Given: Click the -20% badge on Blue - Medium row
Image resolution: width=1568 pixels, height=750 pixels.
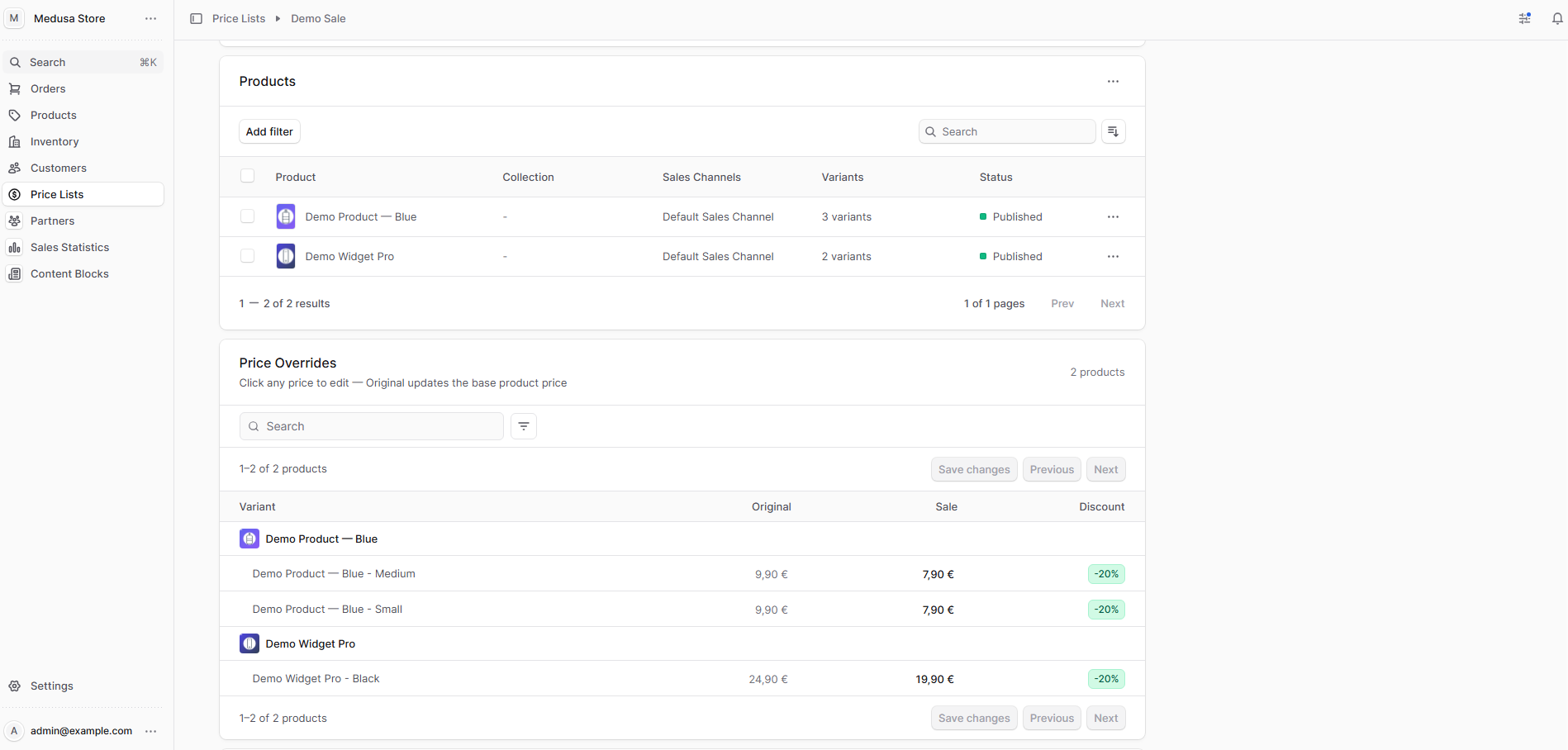Looking at the screenshot, I should [x=1106, y=574].
